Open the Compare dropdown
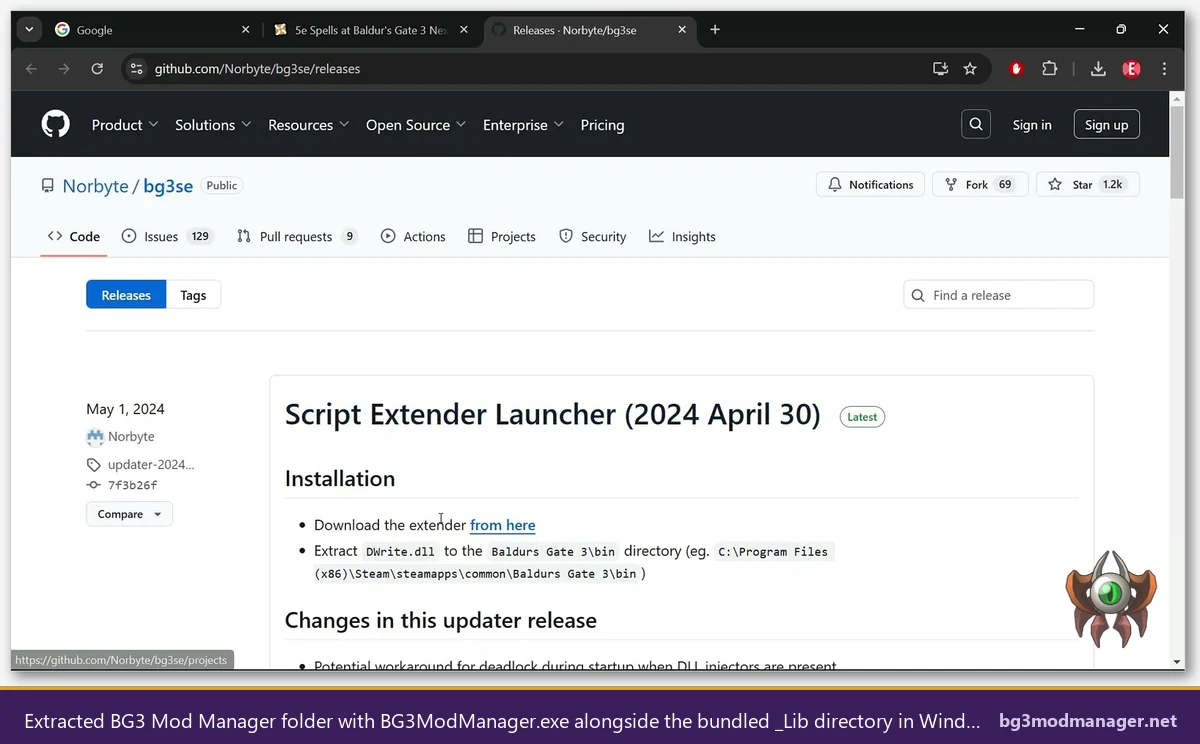Viewport: 1200px width, 744px height. tap(129, 514)
